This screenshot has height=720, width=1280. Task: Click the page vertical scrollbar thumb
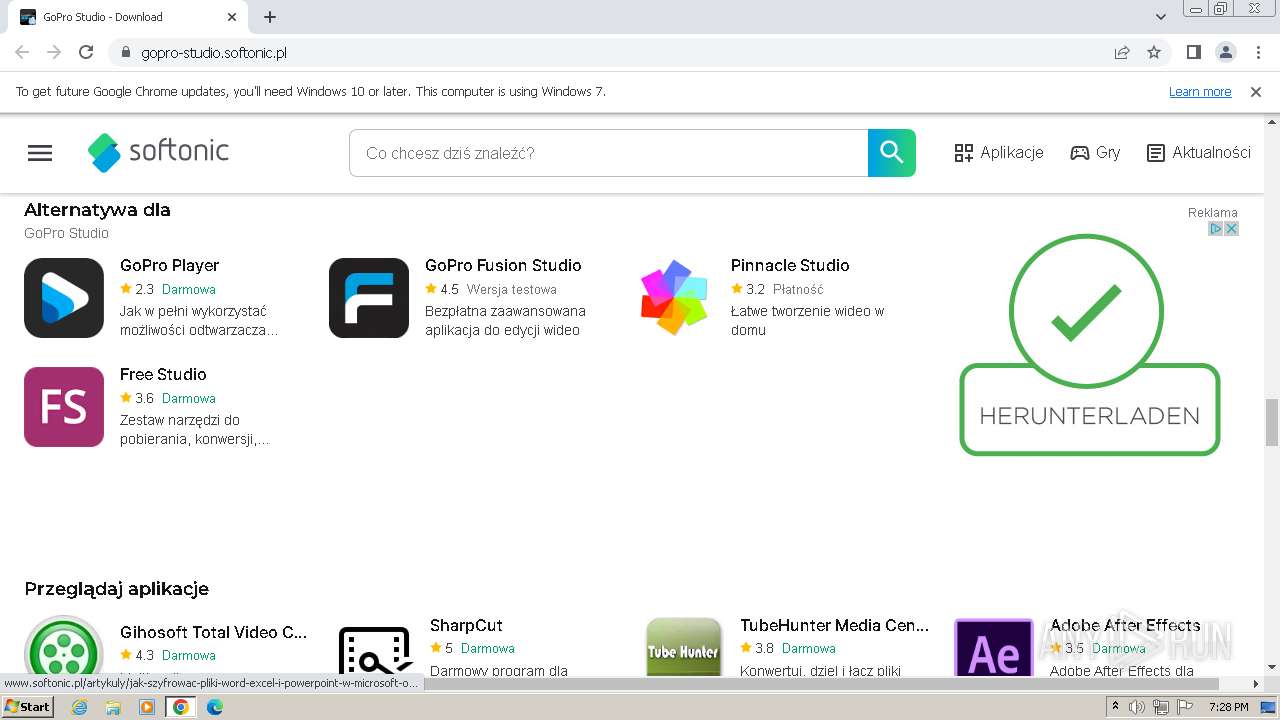coord(1272,422)
